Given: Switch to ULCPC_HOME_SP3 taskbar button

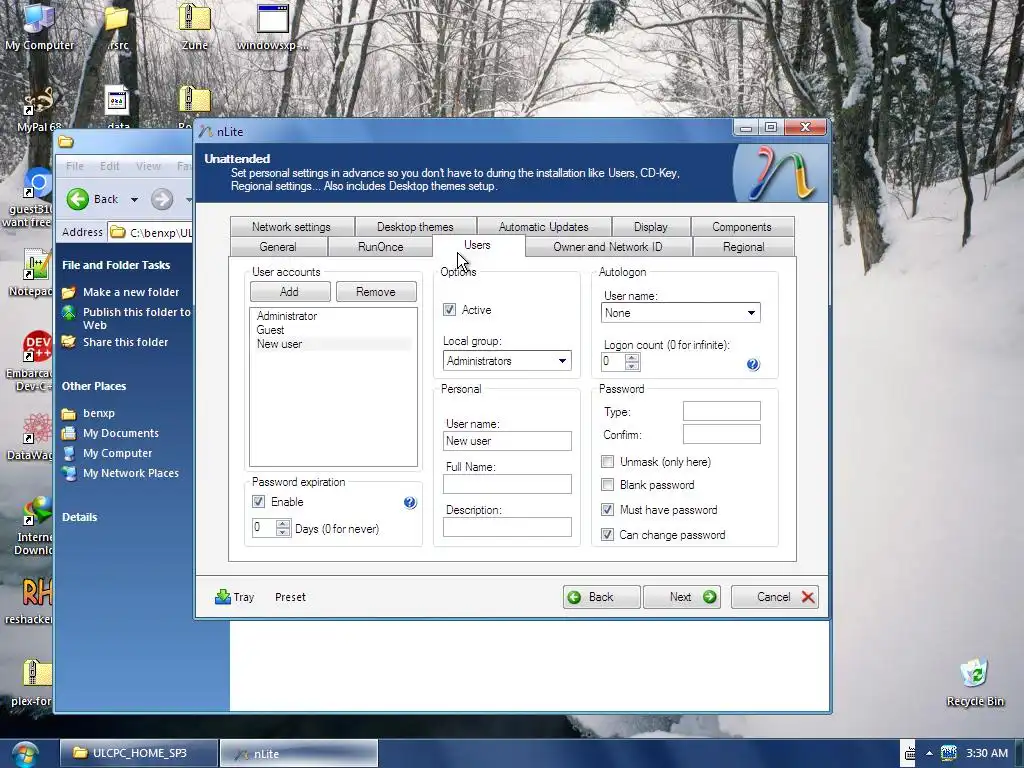Looking at the screenshot, I should tap(139, 753).
